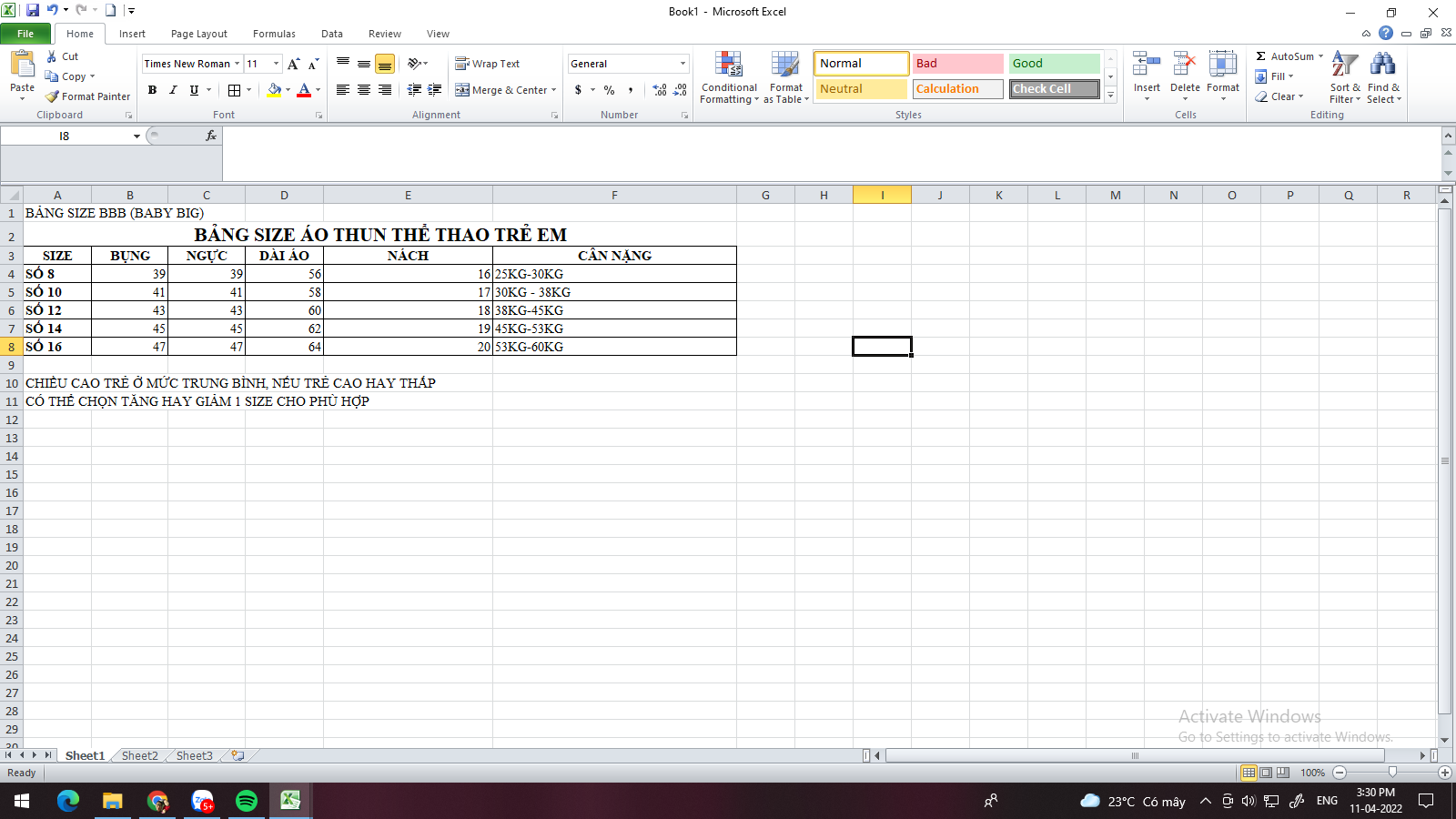The width and height of the screenshot is (1456, 819).
Task: Click the Insert Function fx icon
Action: tap(211, 136)
